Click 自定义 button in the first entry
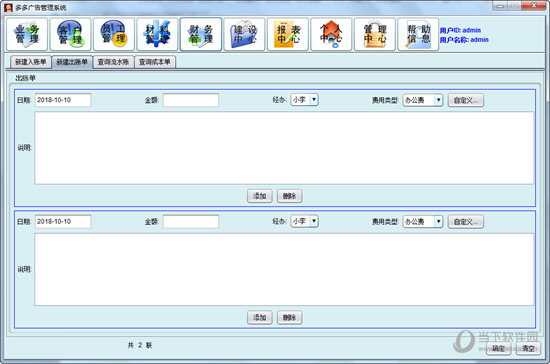 [x=466, y=100]
